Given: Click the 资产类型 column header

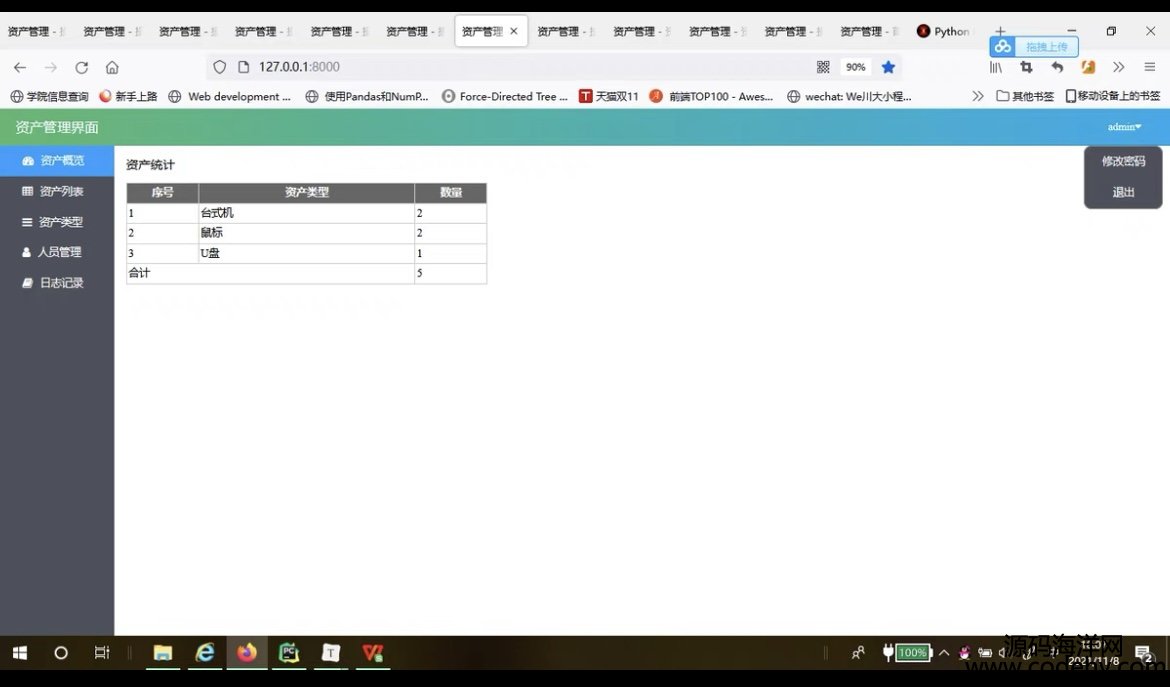Looking at the screenshot, I should (307, 192).
